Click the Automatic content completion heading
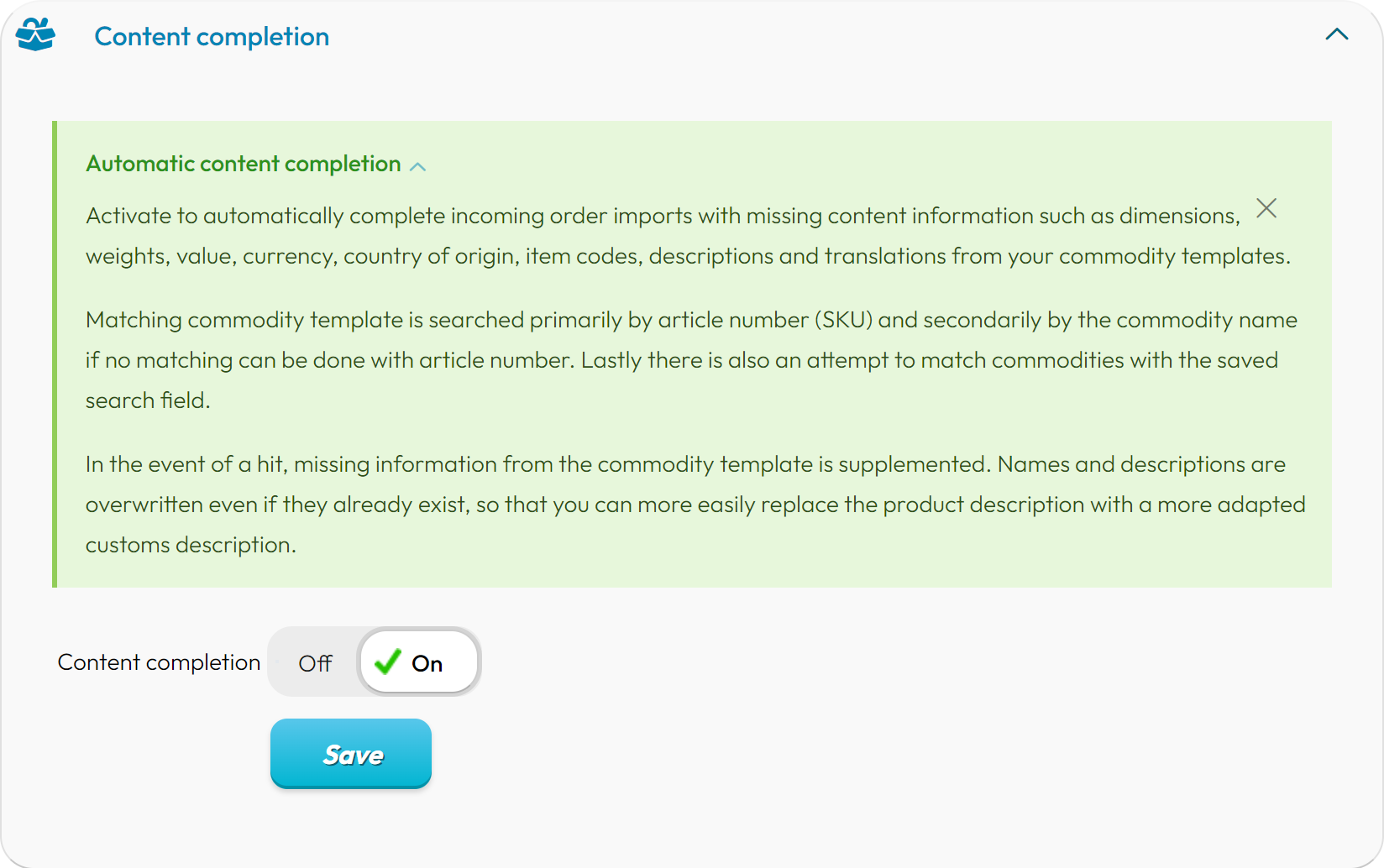1384x868 pixels. click(x=244, y=164)
